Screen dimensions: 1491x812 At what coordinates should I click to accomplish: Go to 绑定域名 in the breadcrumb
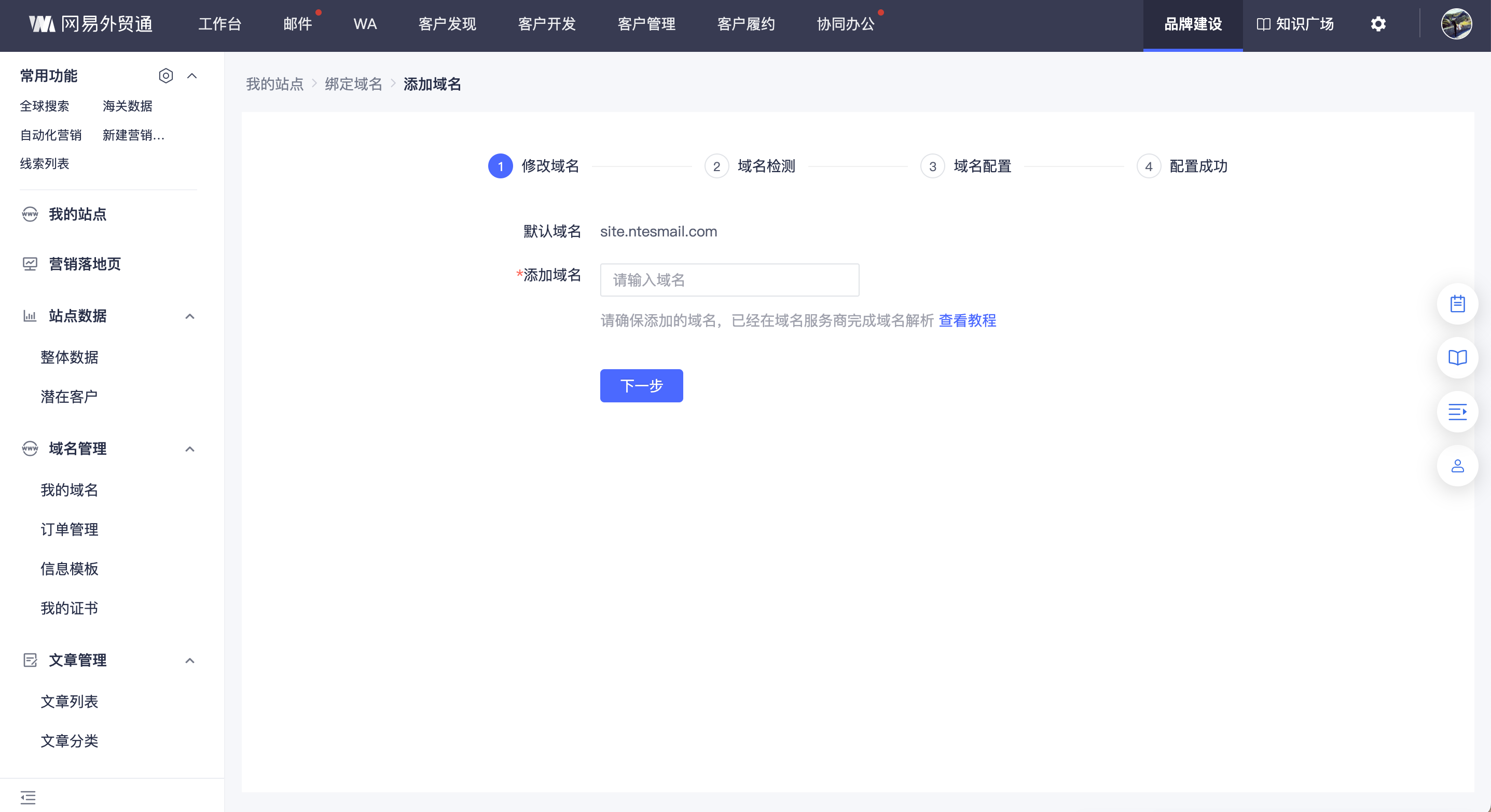353,85
